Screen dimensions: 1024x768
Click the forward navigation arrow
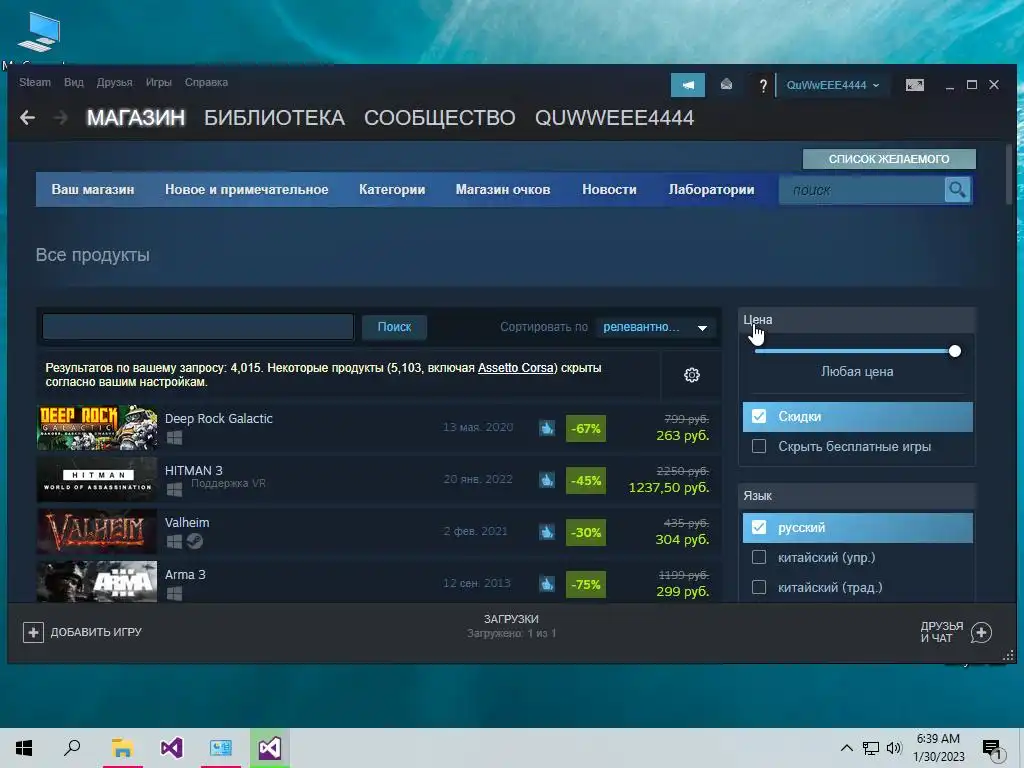tap(60, 118)
